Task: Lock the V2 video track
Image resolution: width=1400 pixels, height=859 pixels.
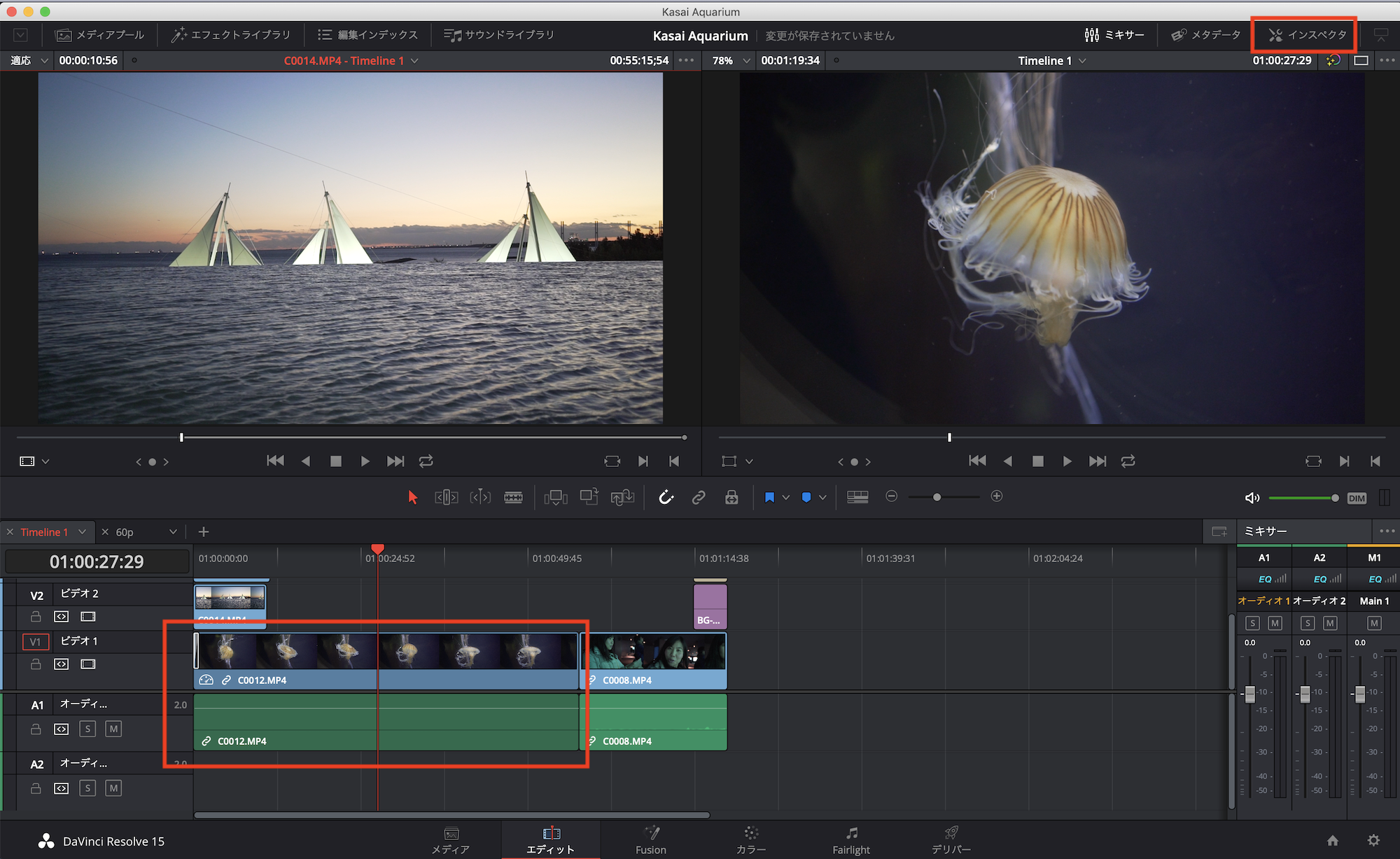Action: [36, 617]
